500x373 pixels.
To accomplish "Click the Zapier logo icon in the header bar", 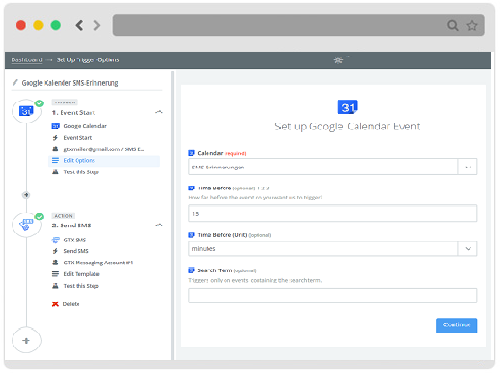I will click(338, 60).
